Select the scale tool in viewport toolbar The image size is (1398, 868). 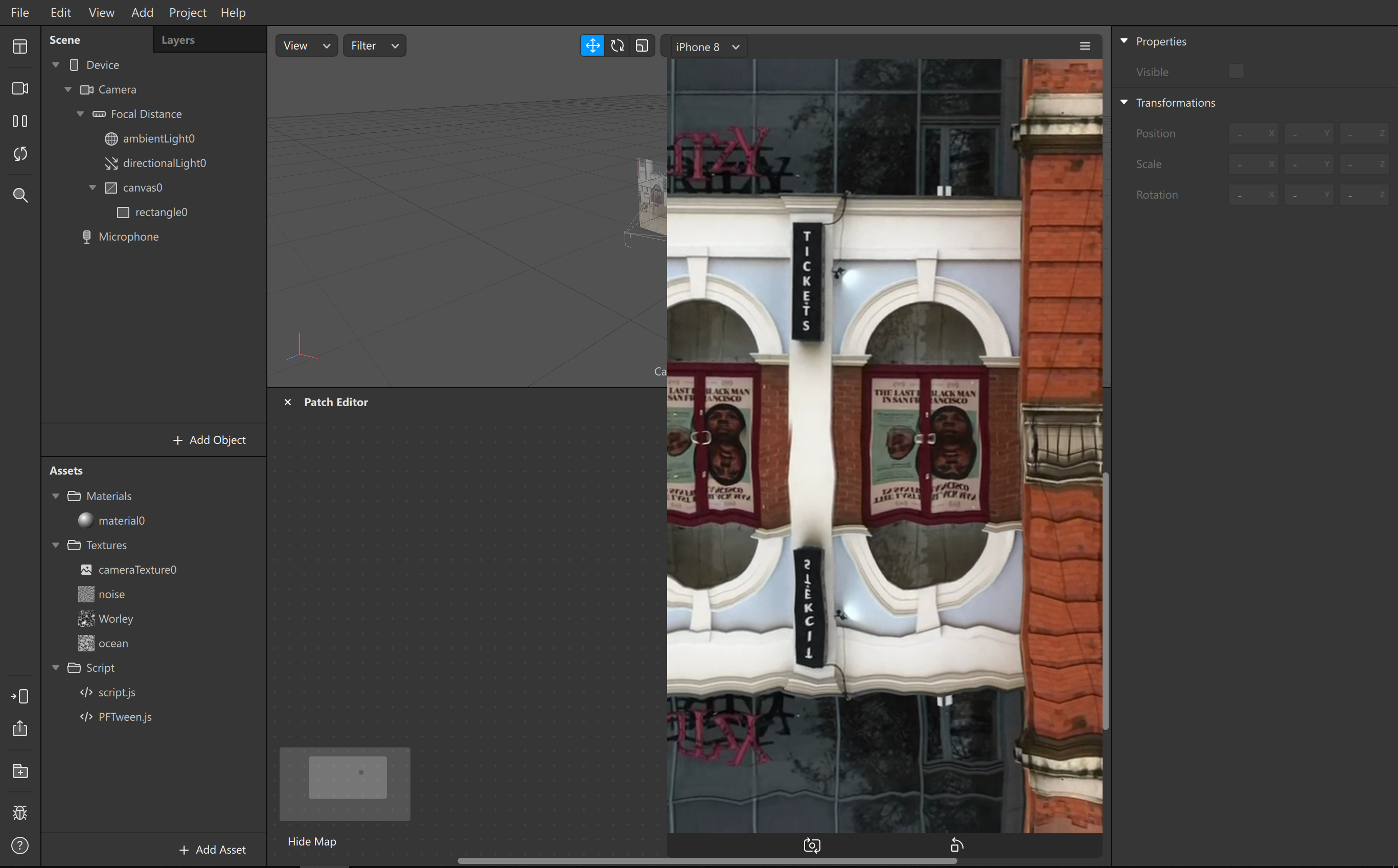pyautogui.click(x=642, y=46)
